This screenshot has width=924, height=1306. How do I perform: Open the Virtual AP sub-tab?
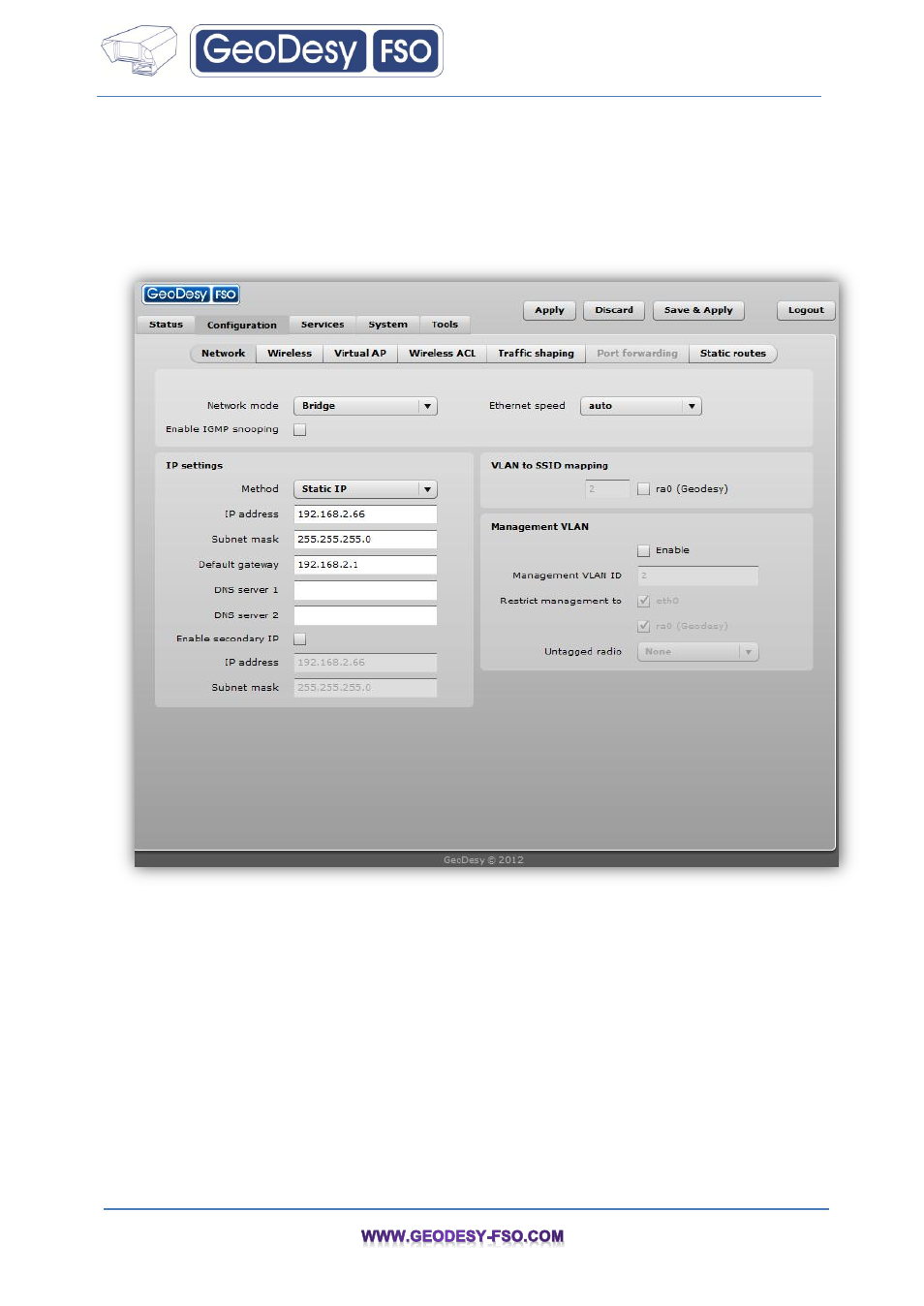[x=360, y=354]
